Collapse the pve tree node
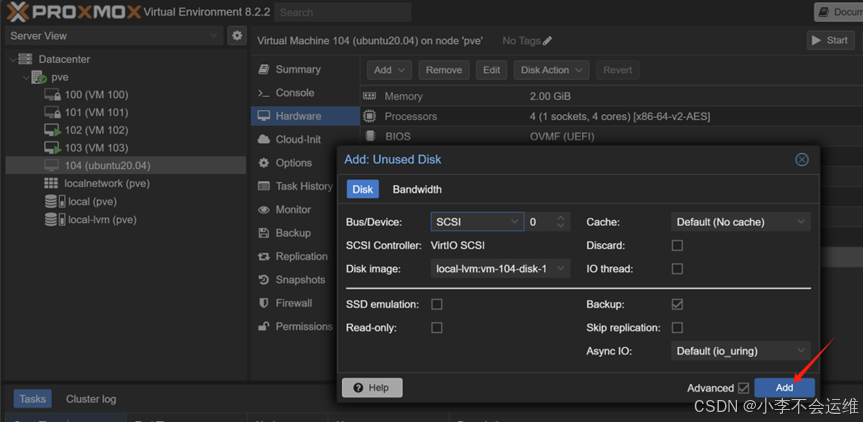863x422 pixels. [25, 77]
